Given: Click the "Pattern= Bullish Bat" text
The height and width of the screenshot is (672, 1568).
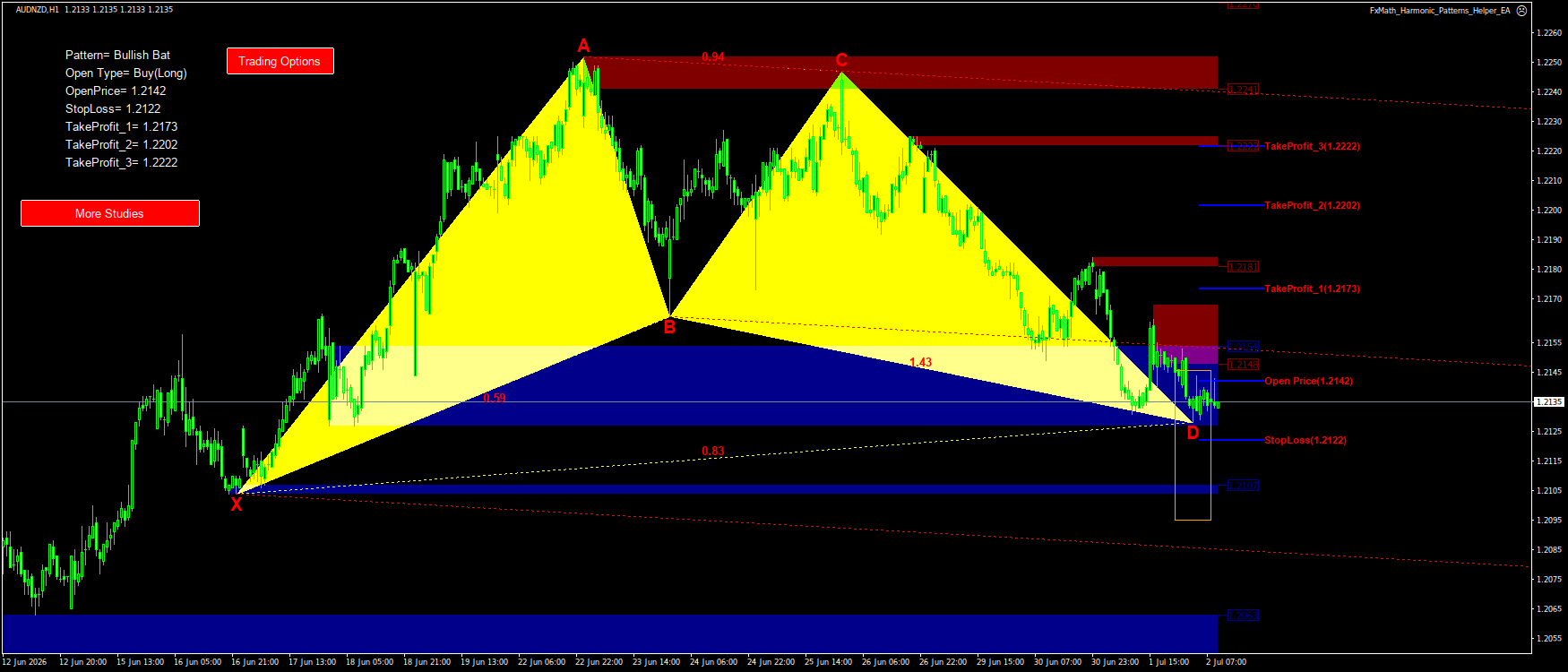Looking at the screenshot, I should (x=117, y=55).
